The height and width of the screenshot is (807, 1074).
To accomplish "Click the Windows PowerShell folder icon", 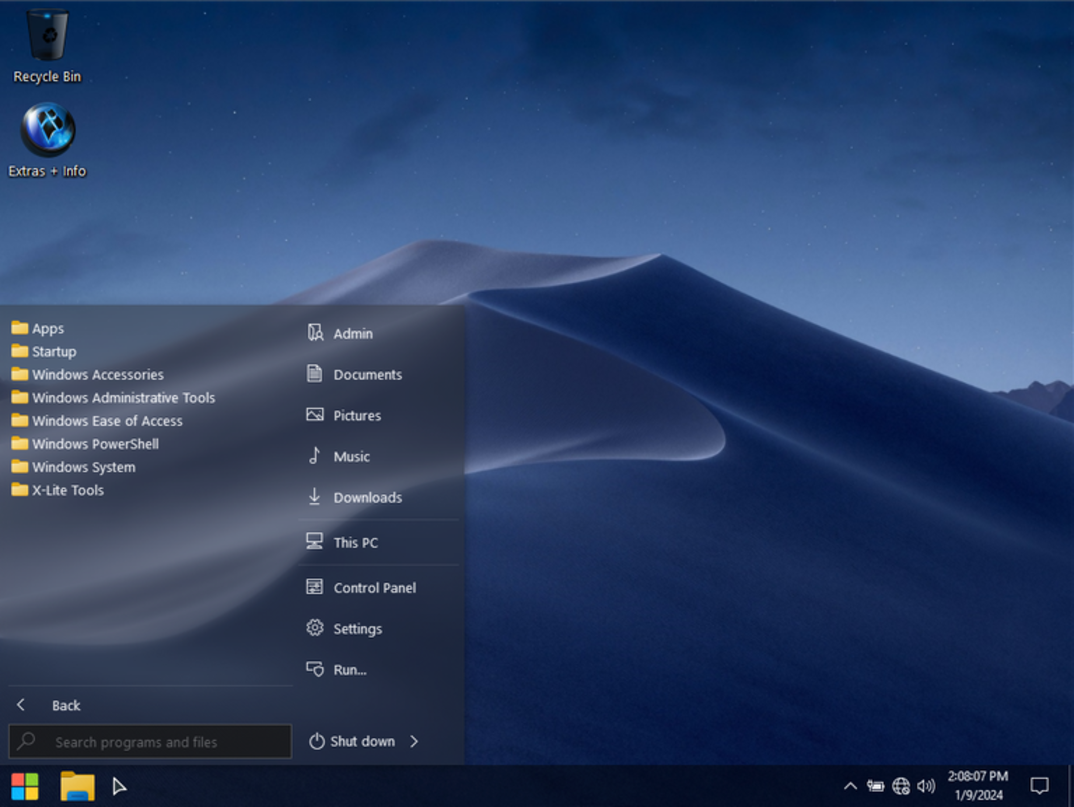I will click(x=20, y=443).
